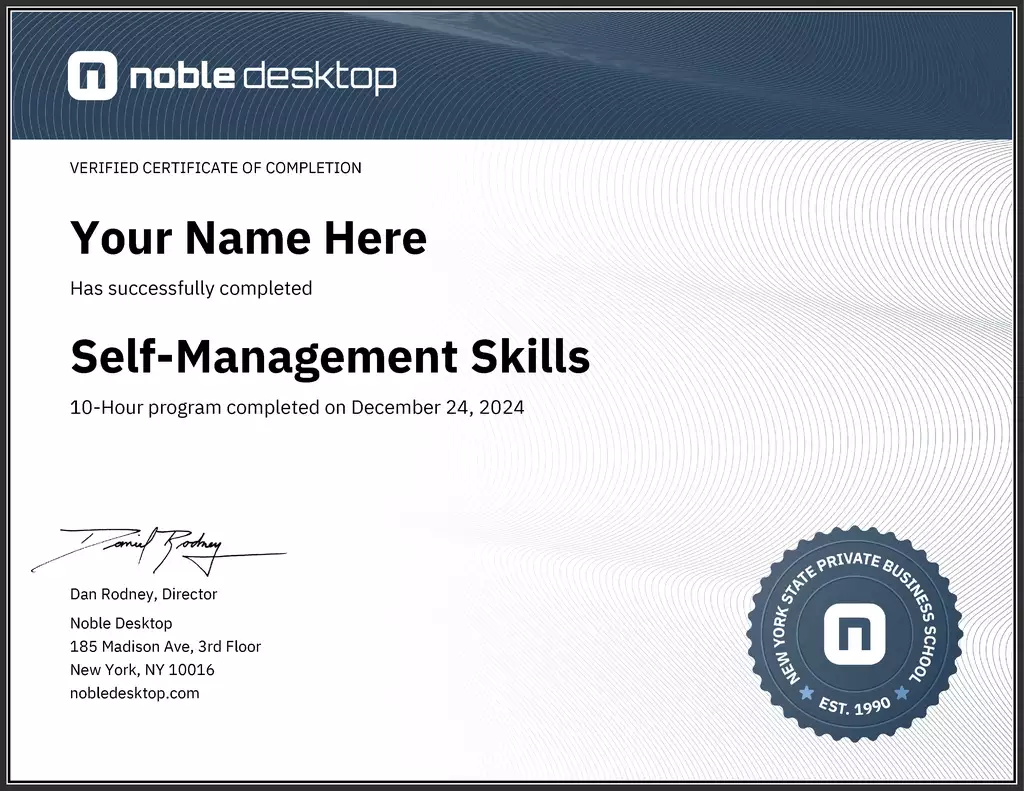The width and height of the screenshot is (1024, 791).
Task: Select the 'Your Name Here' recipient name
Action: coord(248,238)
